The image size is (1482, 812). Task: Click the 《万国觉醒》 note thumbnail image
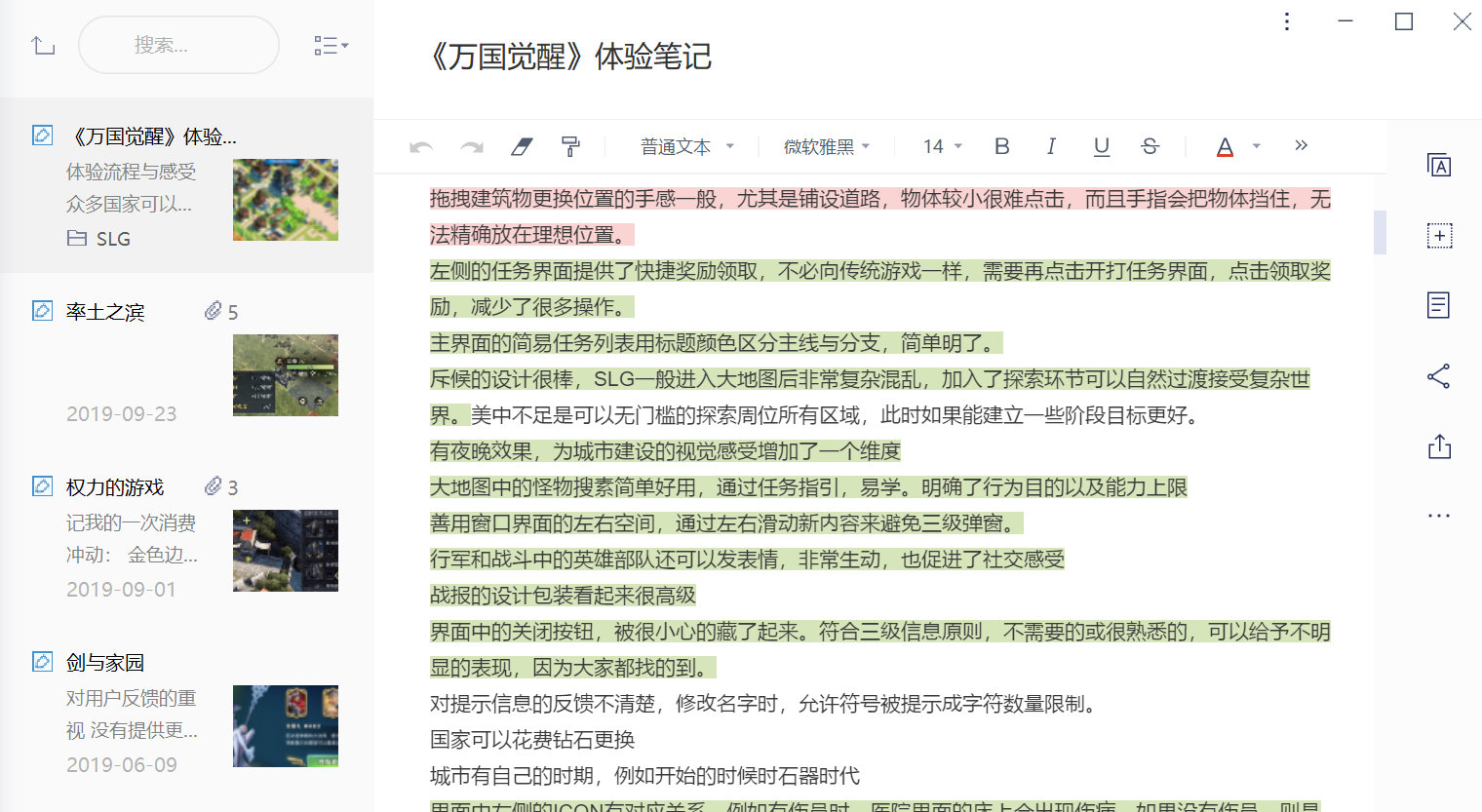286,200
